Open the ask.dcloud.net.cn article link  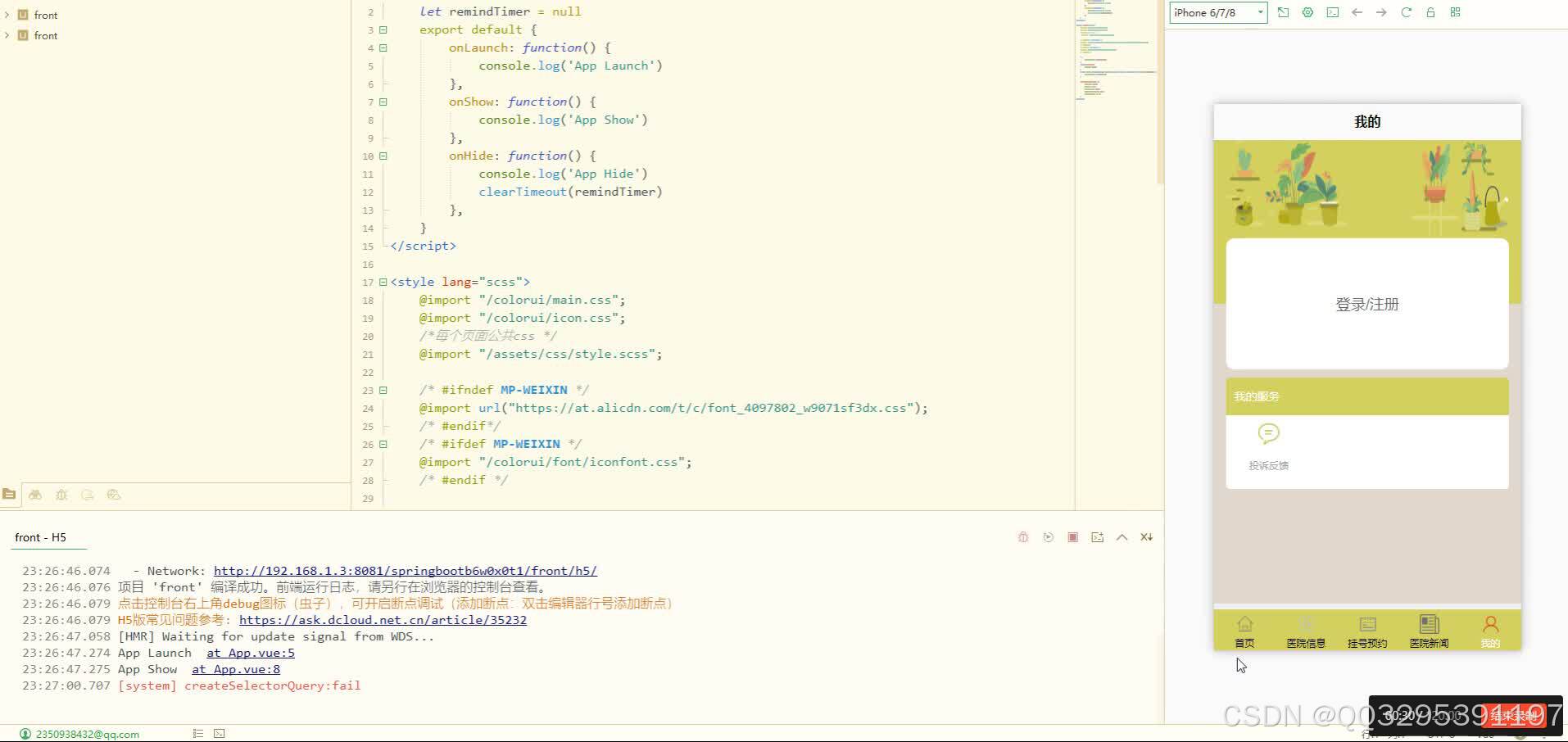click(x=383, y=620)
